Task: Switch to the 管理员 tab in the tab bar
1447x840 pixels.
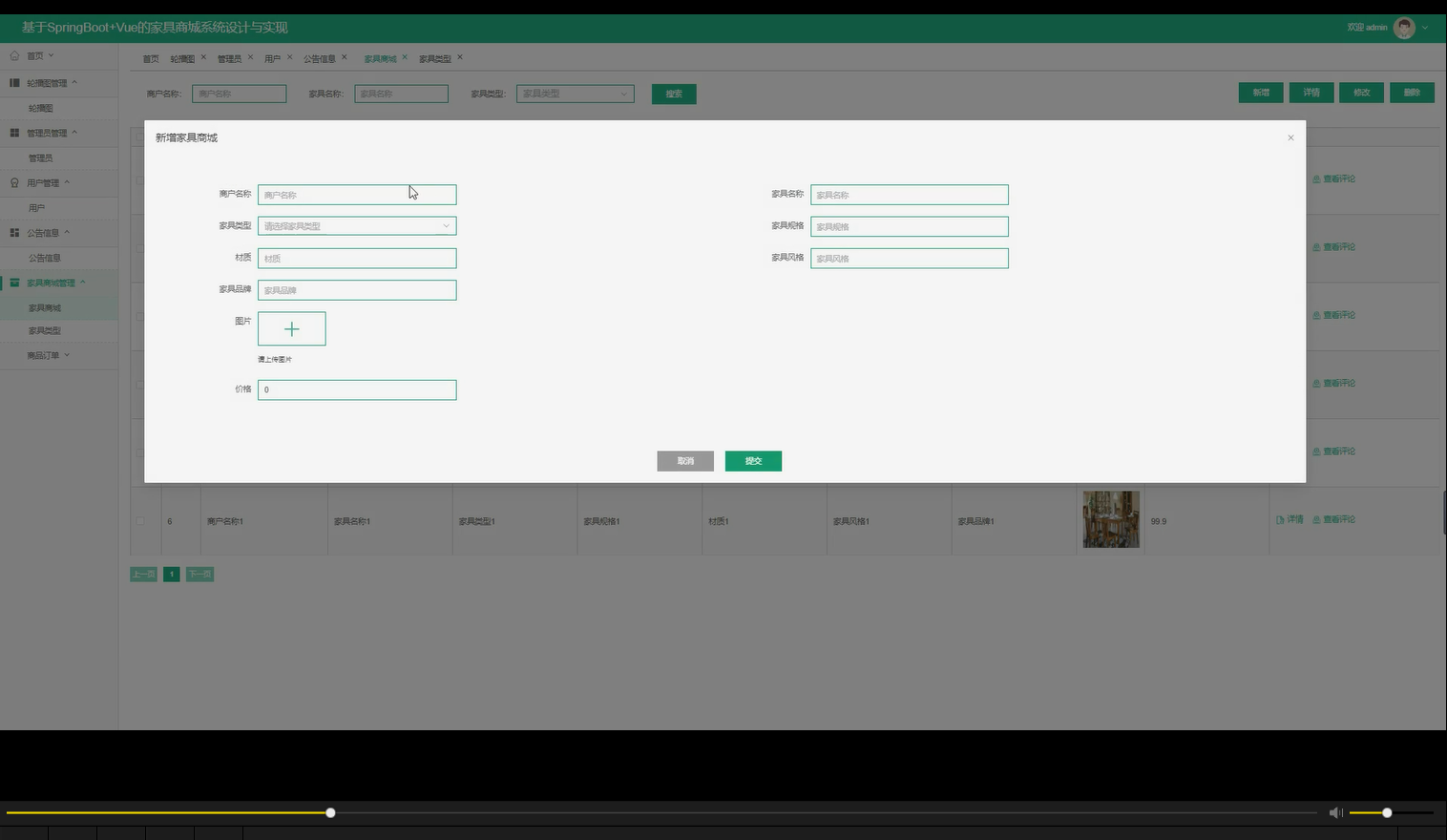Action: 229,59
